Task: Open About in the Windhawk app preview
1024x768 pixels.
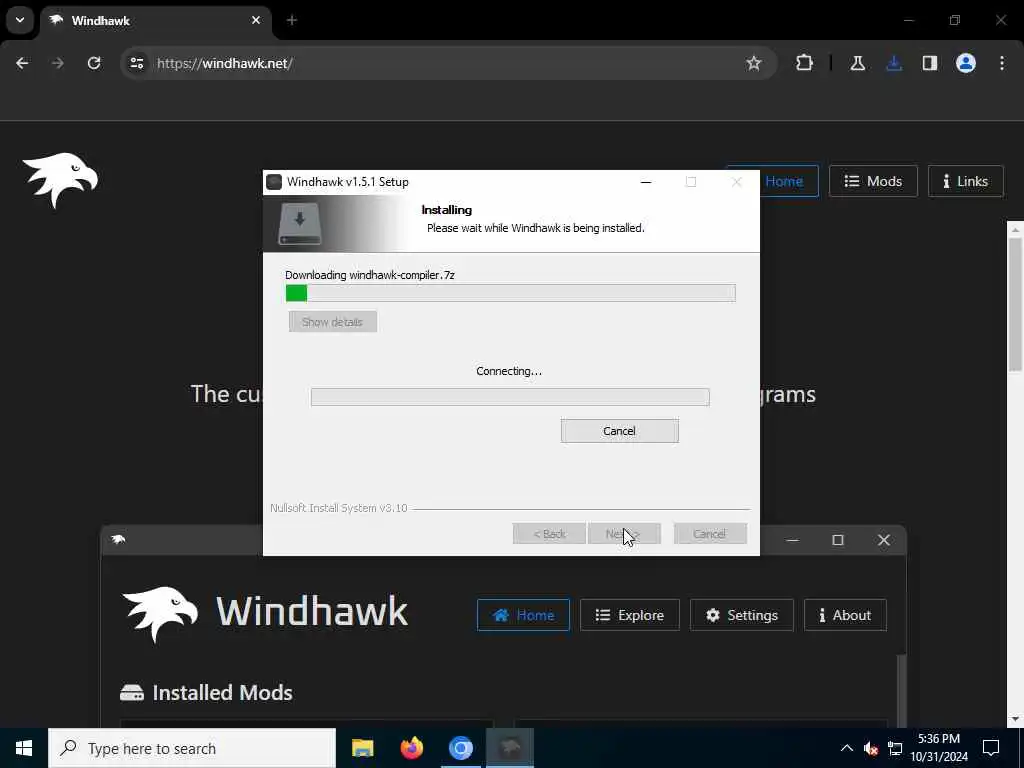Action: point(845,615)
